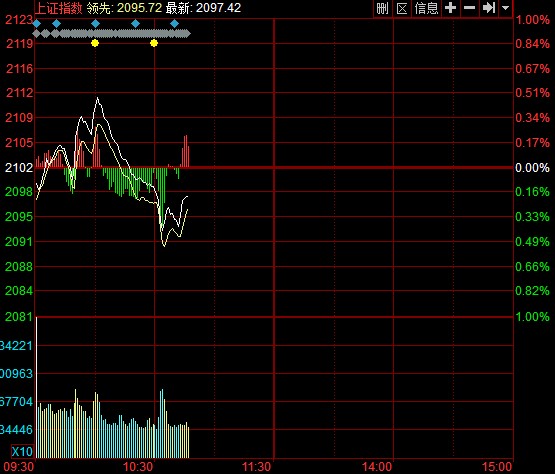Click the third blue diamond marker
This screenshot has width=555, height=474.
[96, 24]
